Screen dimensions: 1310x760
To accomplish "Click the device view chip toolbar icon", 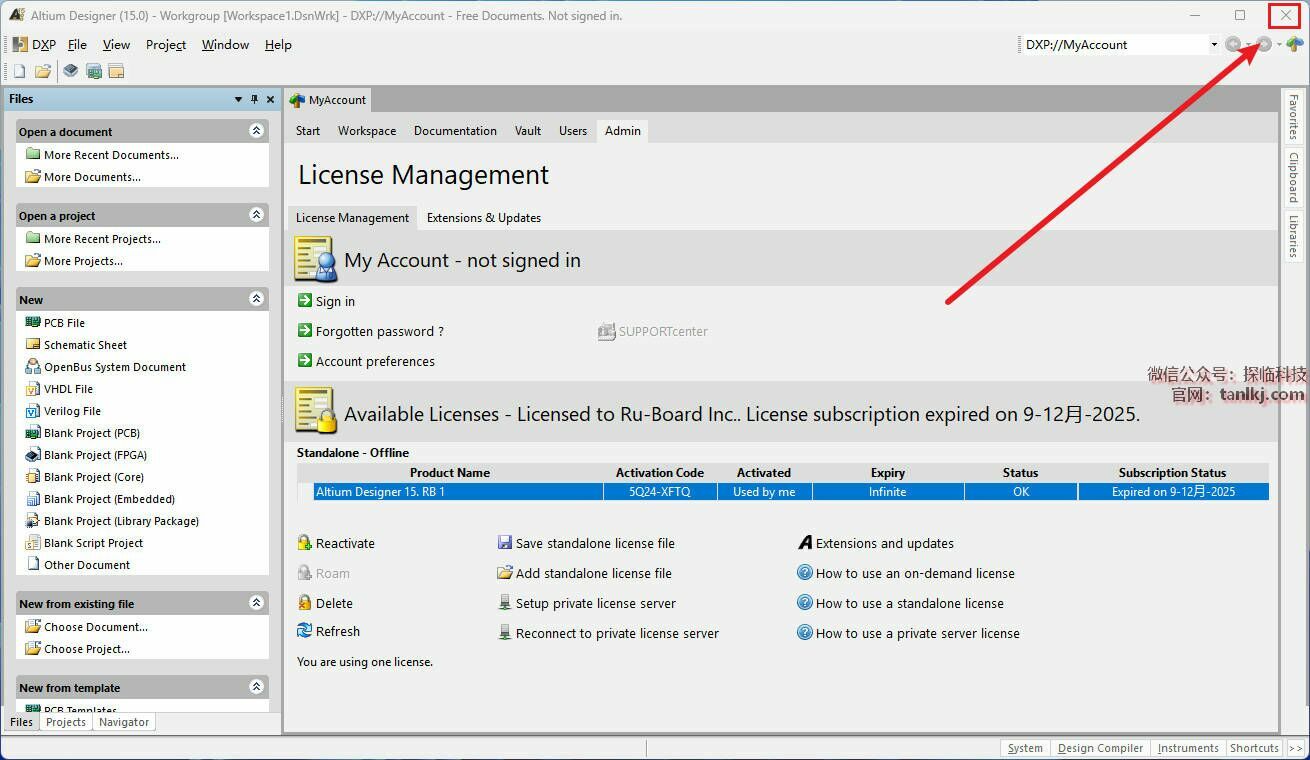I will [x=70, y=71].
